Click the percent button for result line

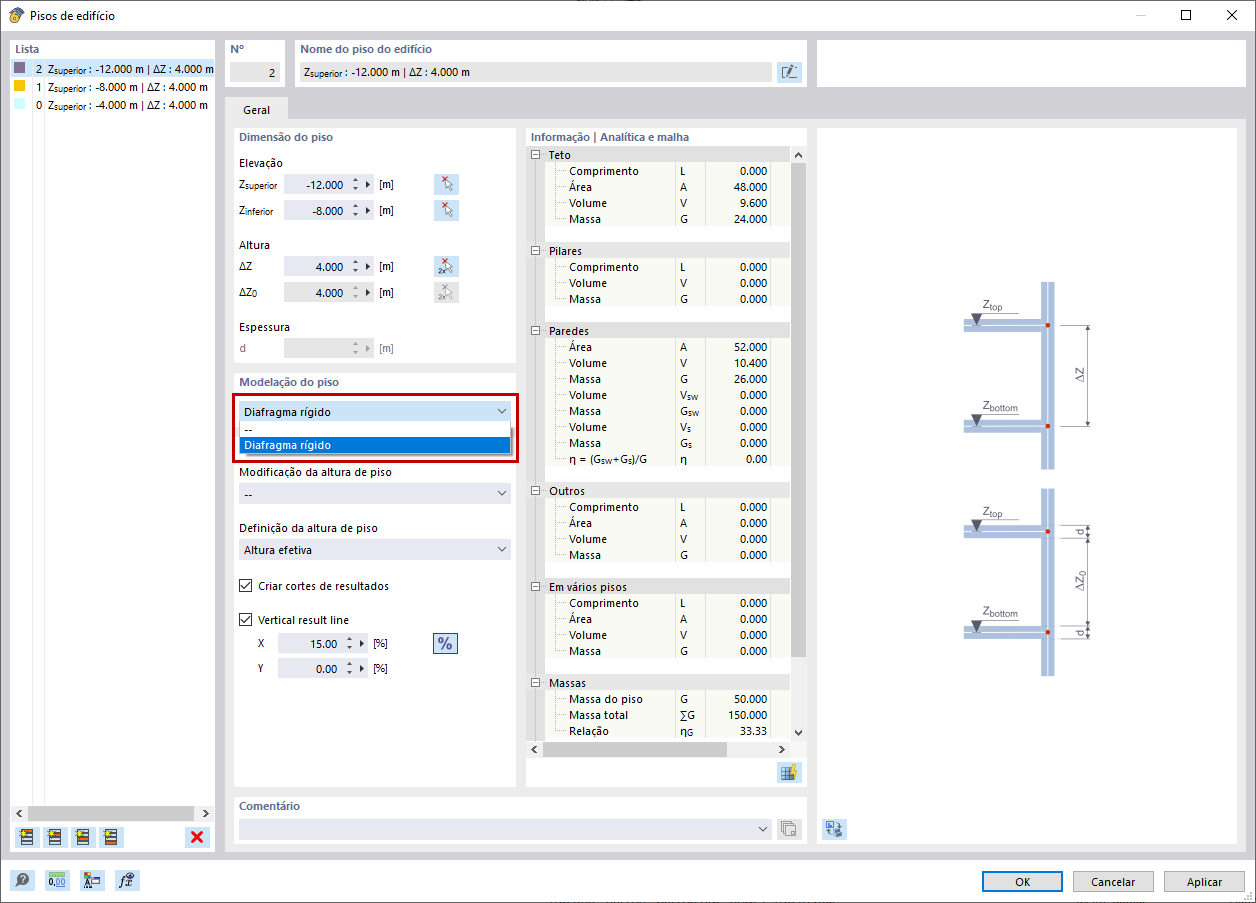coord(446,643)
